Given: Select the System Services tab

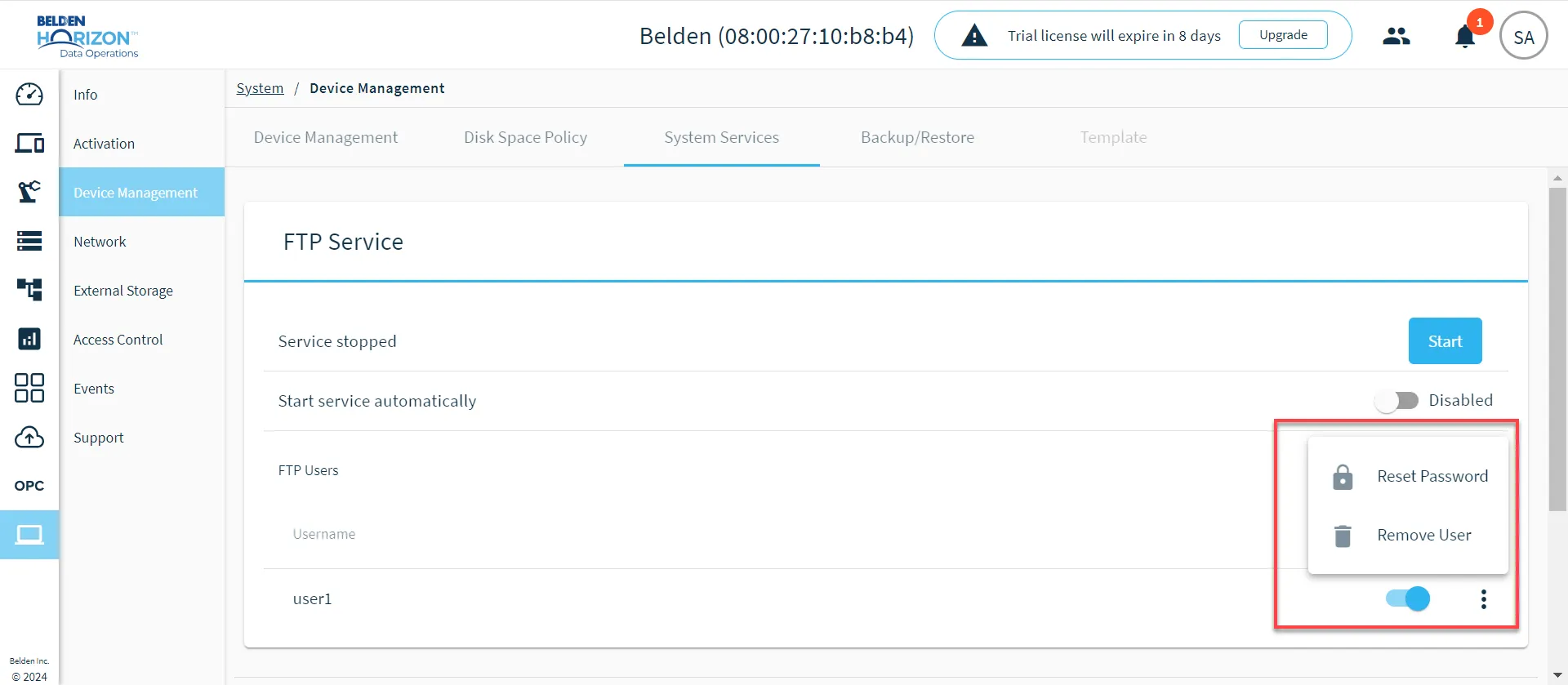Looking at the screenshot, I should point(722,137).
